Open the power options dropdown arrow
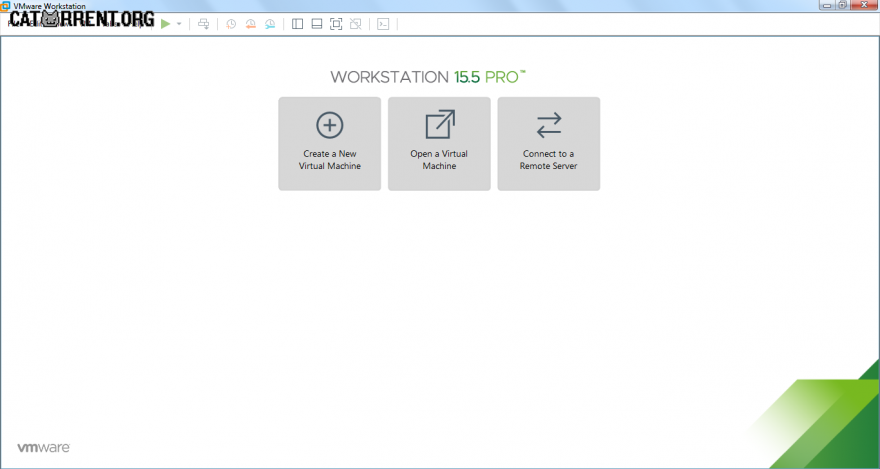This screenshot has width=880, height=469. [x=179, y=24]
